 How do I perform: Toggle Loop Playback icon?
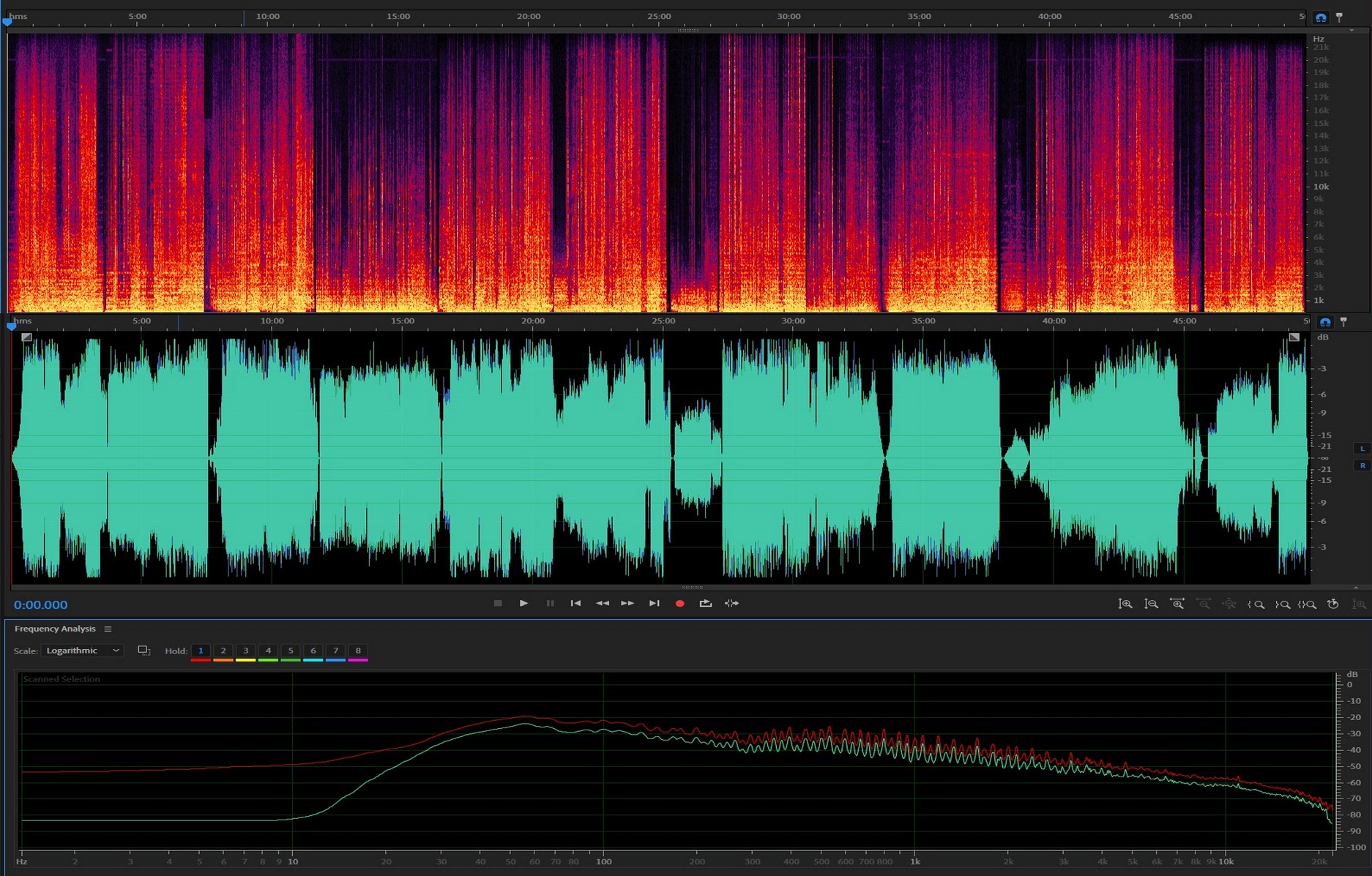click(705, 603)
